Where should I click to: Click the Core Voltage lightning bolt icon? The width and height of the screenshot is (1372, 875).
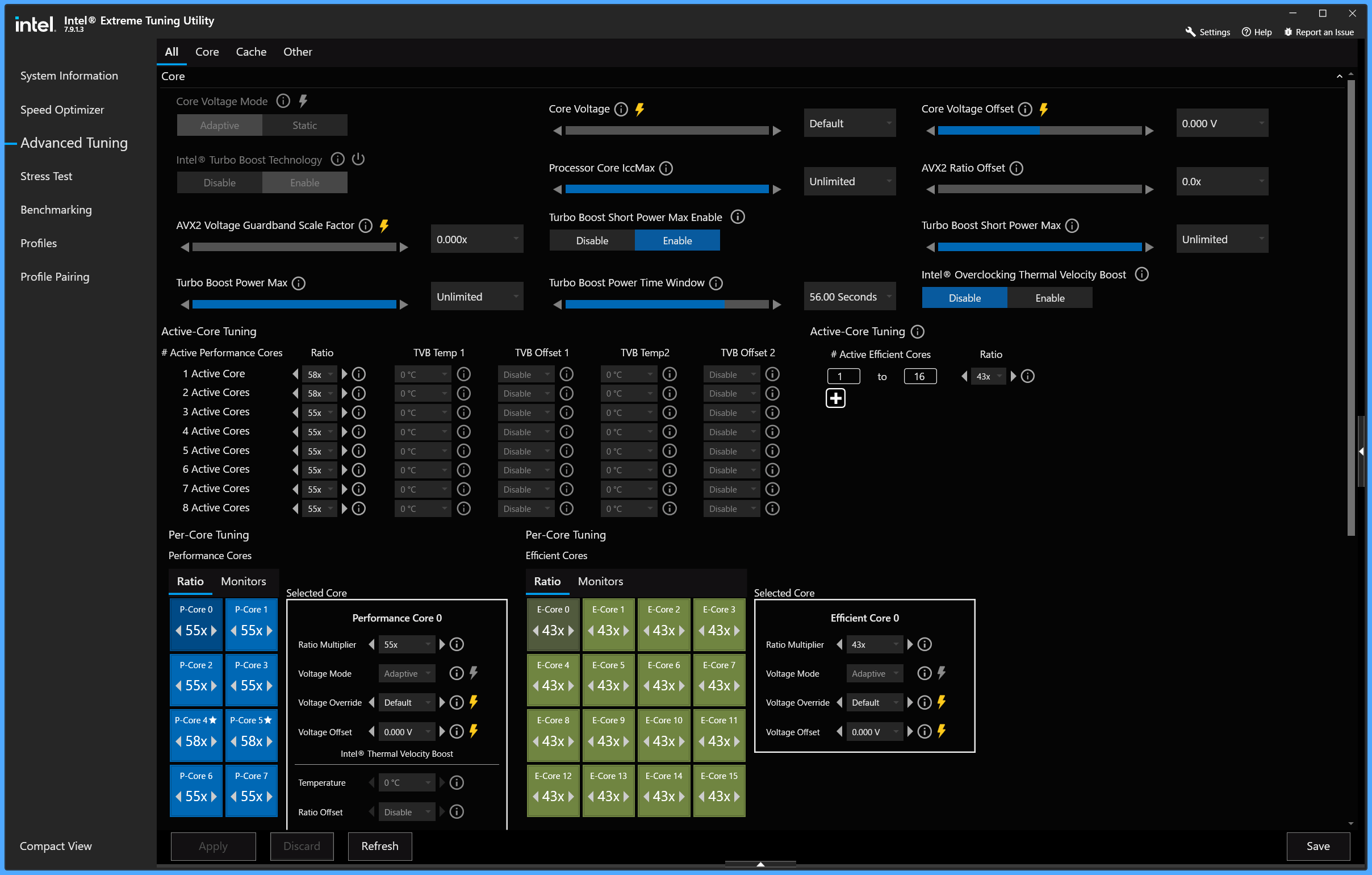[640, 109]
